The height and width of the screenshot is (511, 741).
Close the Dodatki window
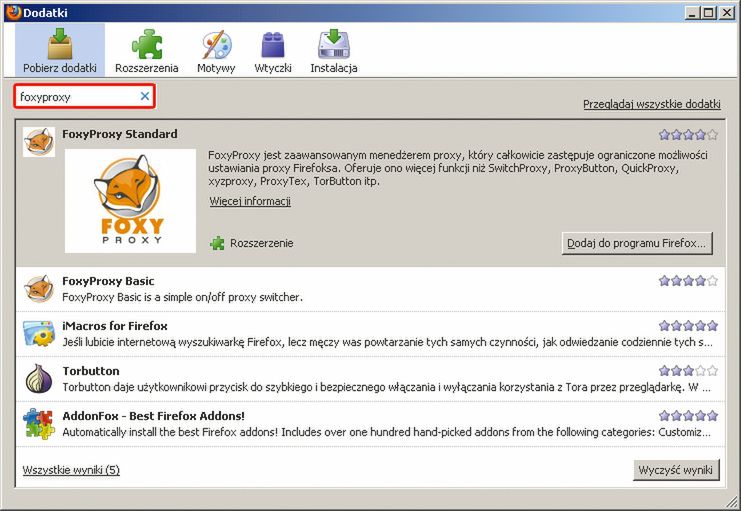point(726,12)
